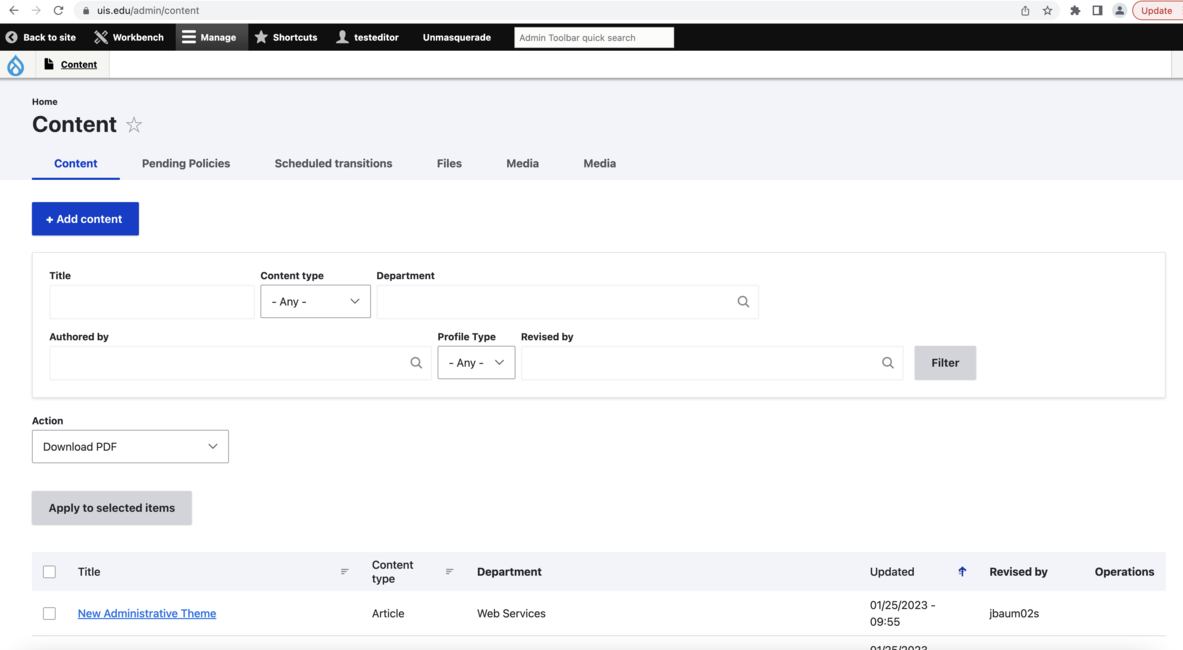Select the Back to site icon
Viewport: 1183px width, 650px height.
pos(10,37)
